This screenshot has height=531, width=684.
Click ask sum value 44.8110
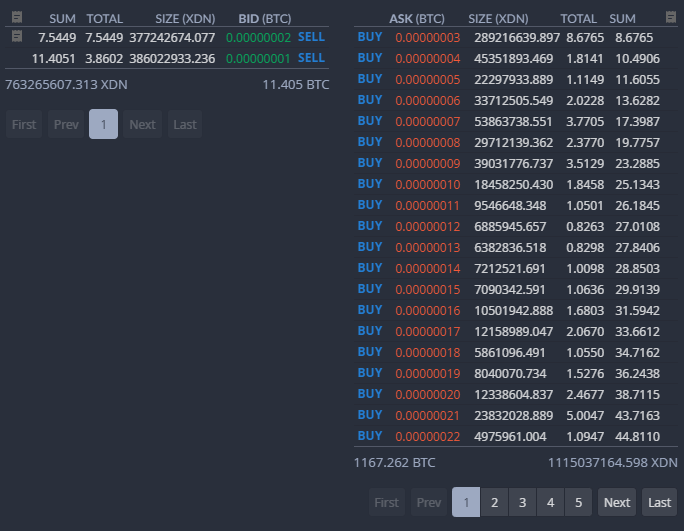tap(637, 436)
